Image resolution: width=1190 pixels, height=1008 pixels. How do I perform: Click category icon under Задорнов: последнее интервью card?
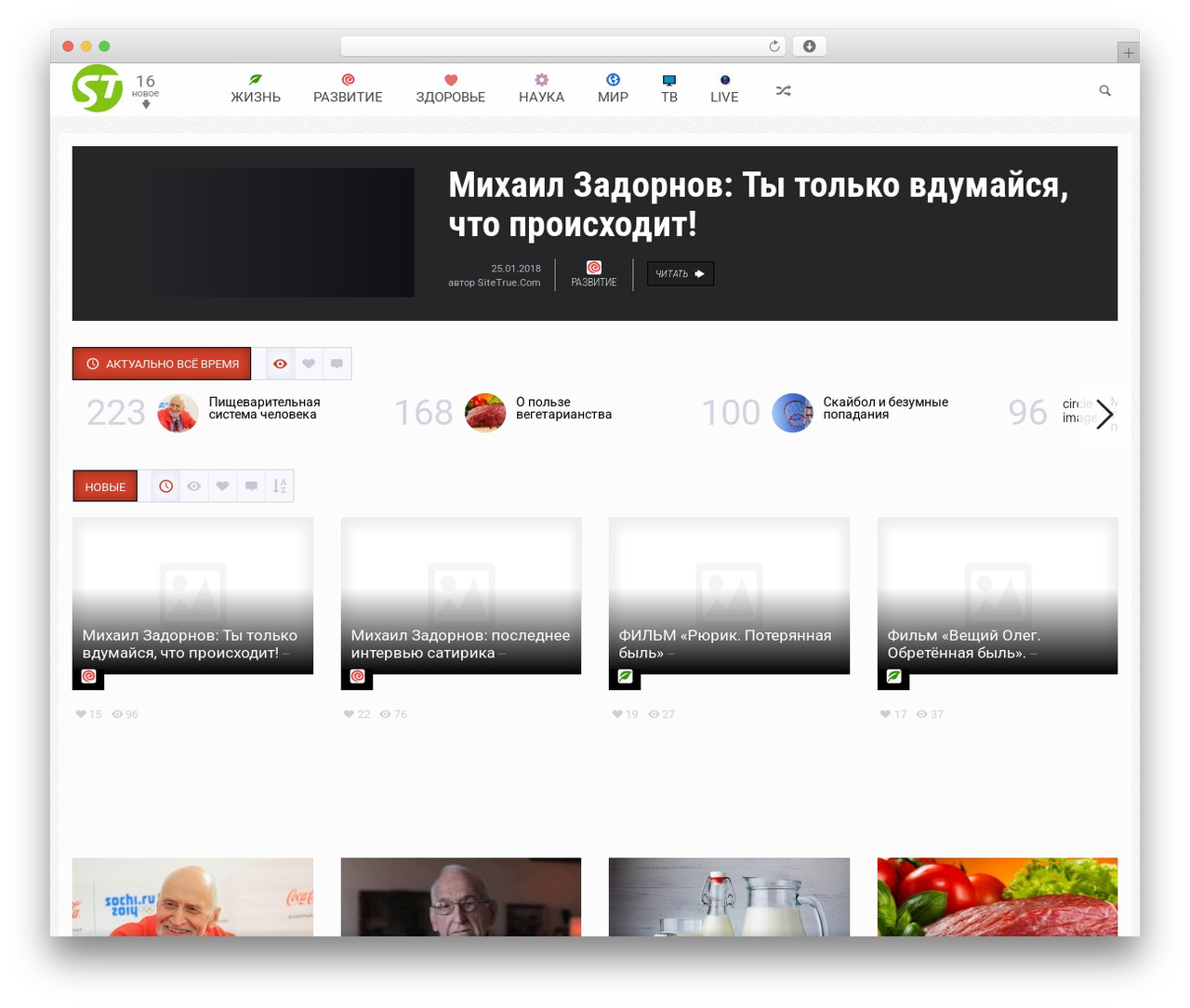358,676
